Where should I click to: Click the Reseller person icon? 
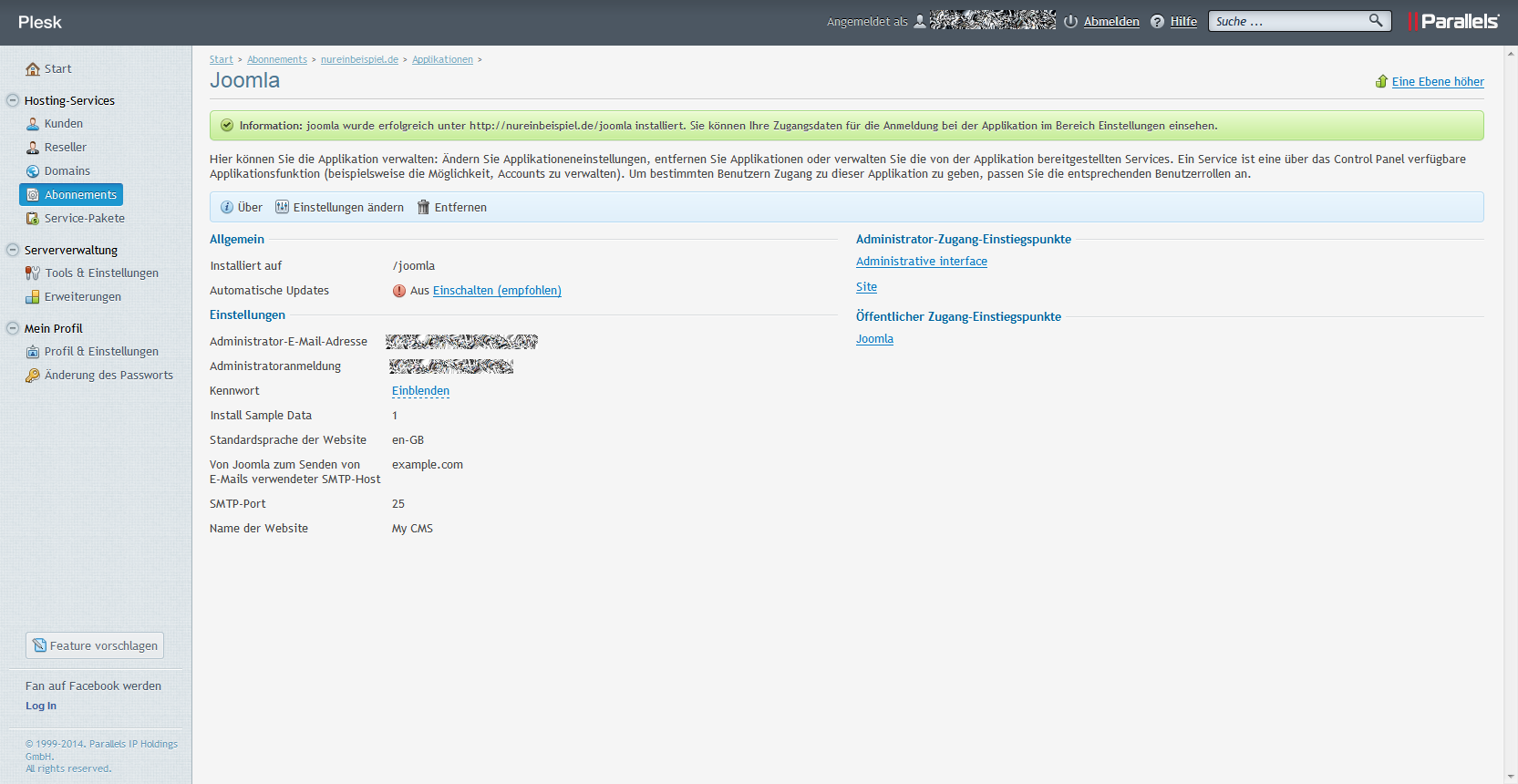tap(33, 148)
